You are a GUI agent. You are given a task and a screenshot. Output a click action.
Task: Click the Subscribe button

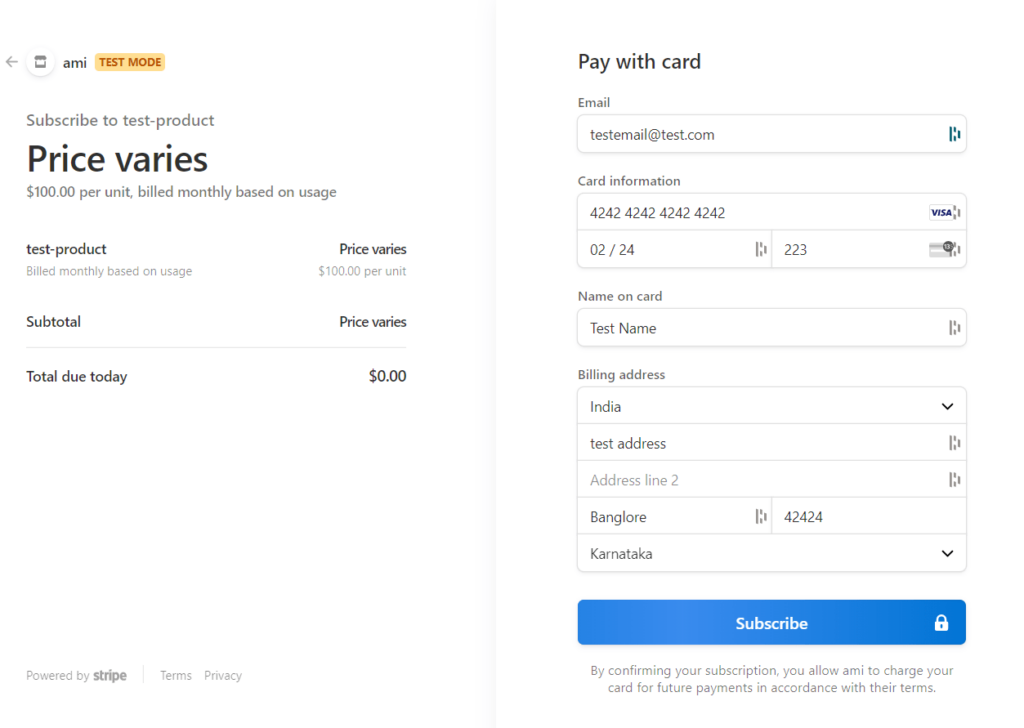coord(771,622)
